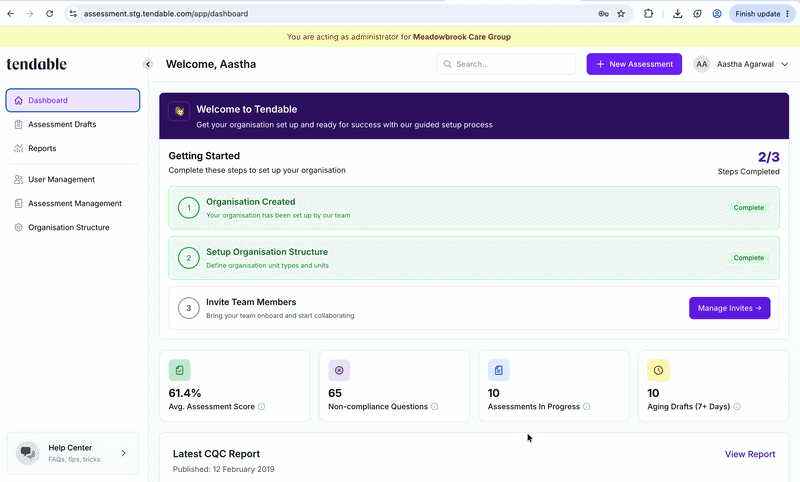This screenshot has width=800, height=482.
Task: Click the password key icon in address bar
Action: pyautogui.click(x=604, y=14)
